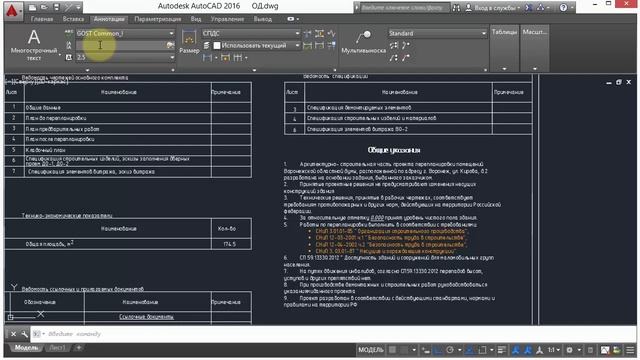Viewport: 640px width, 360px height.
Task: Click the large Многострочный текст tool
Action: tap(34, 44)
